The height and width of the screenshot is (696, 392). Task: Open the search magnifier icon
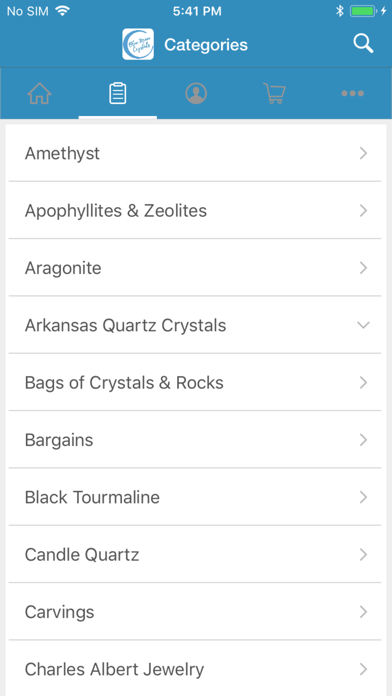[x=363, y=44]
